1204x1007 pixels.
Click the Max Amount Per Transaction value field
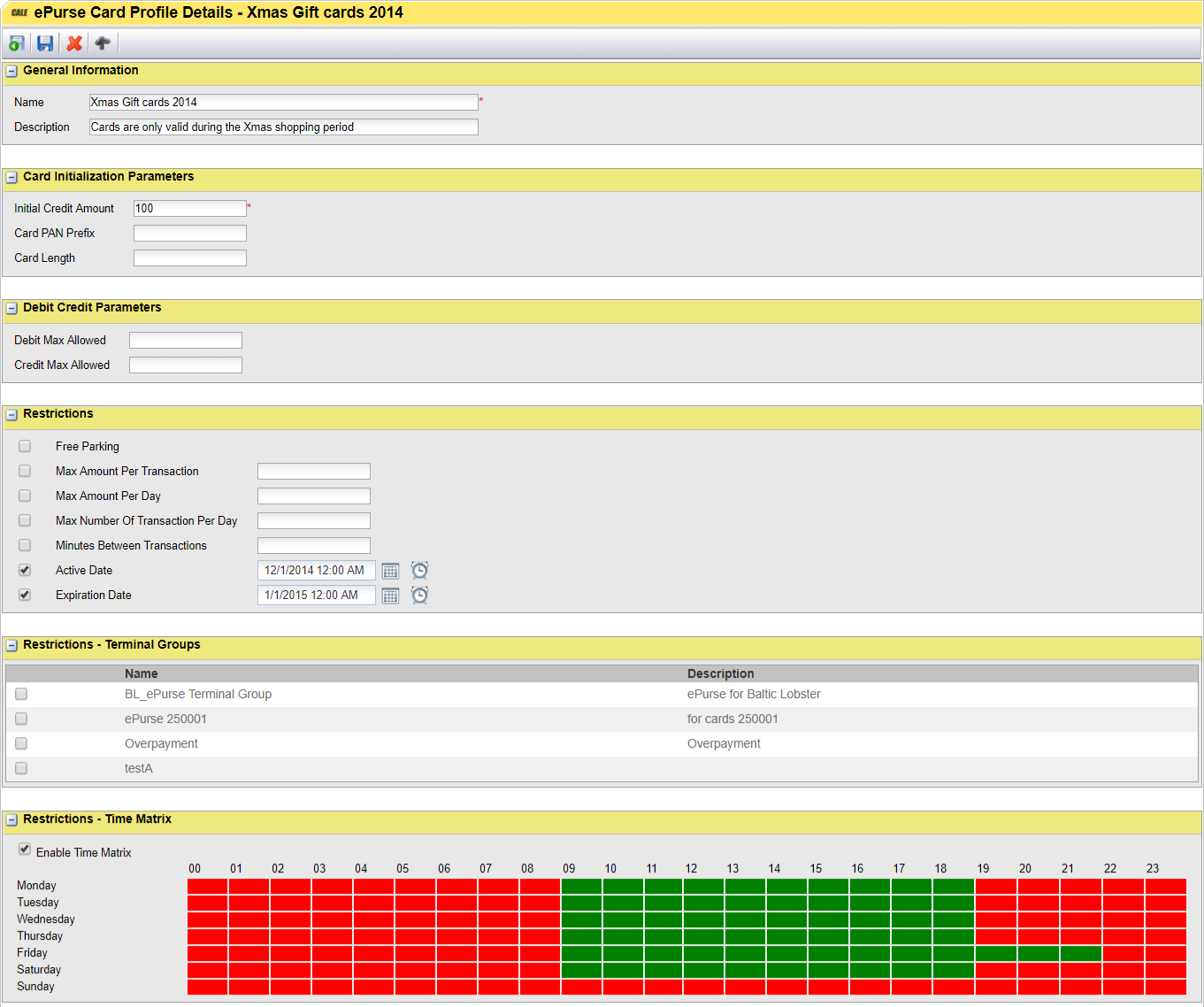314,471
